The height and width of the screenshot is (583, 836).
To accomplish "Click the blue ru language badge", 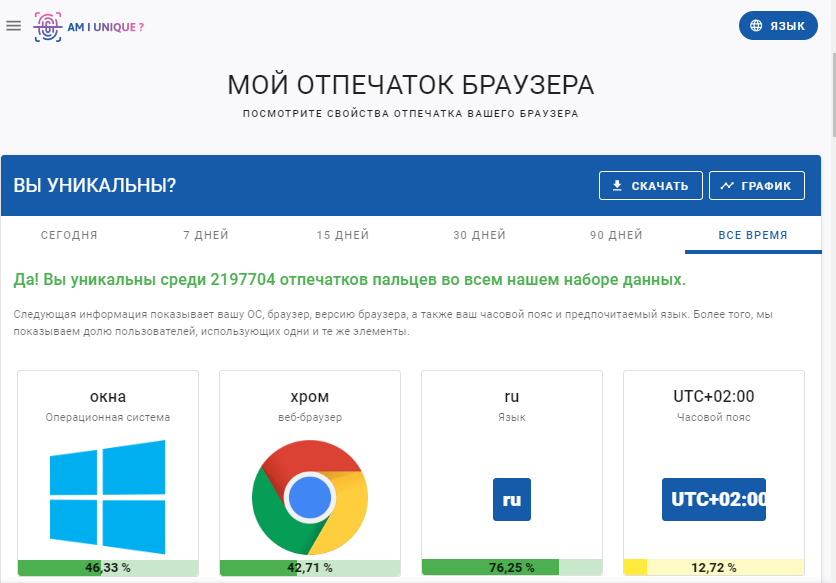I will [x=512, y=499].
